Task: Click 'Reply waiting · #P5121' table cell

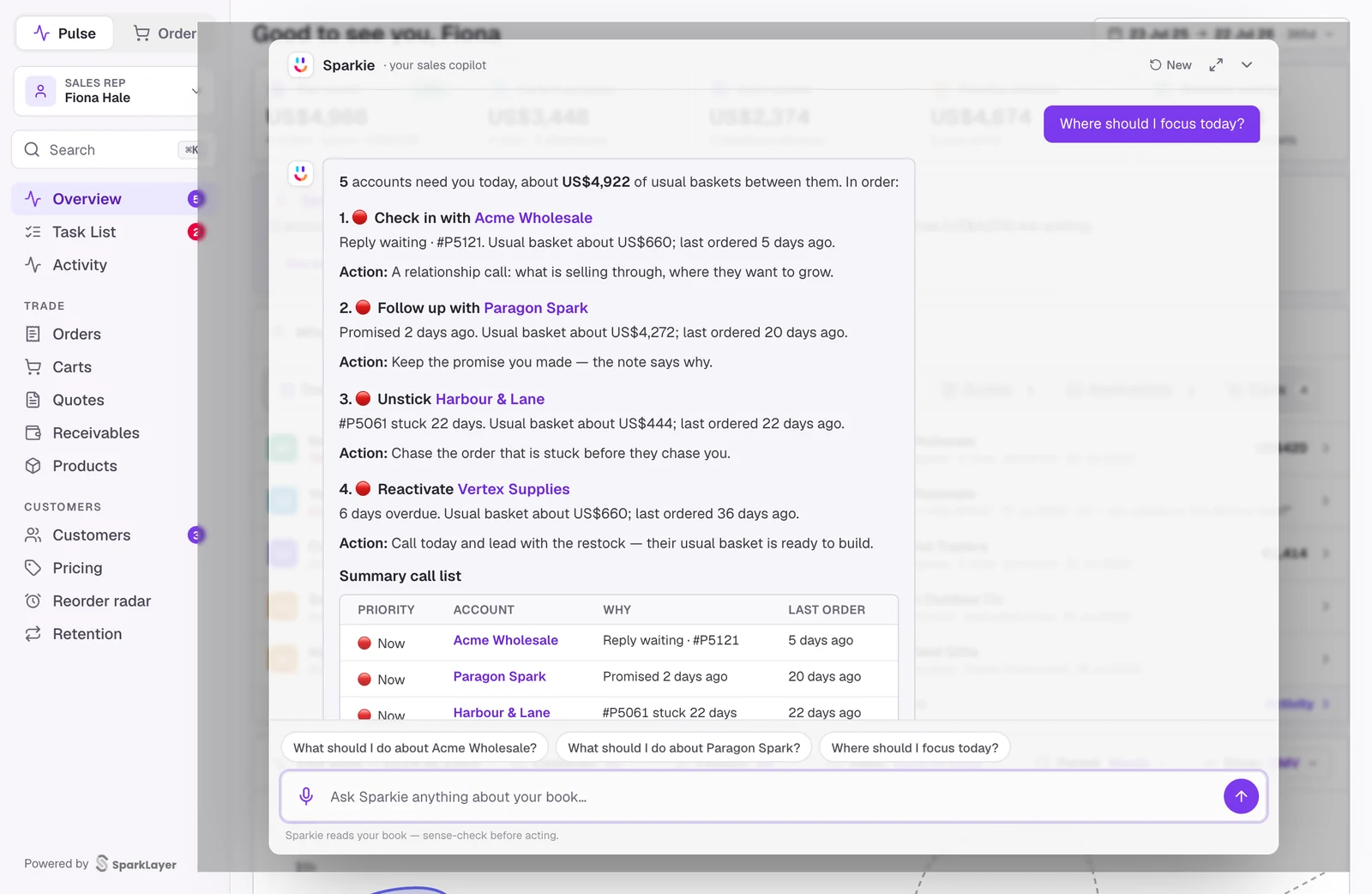Action: [671, 640]
